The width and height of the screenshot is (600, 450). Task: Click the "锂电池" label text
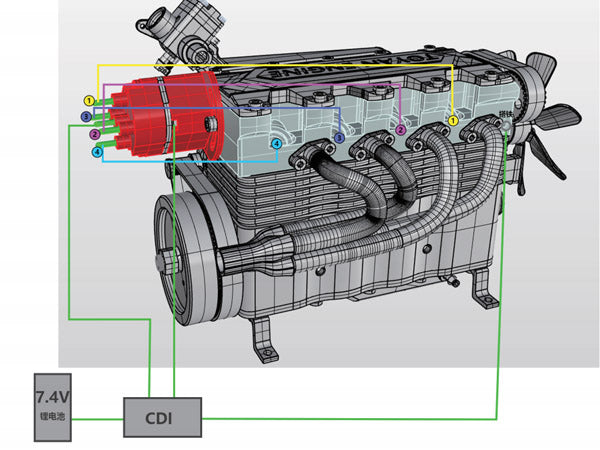52,416
